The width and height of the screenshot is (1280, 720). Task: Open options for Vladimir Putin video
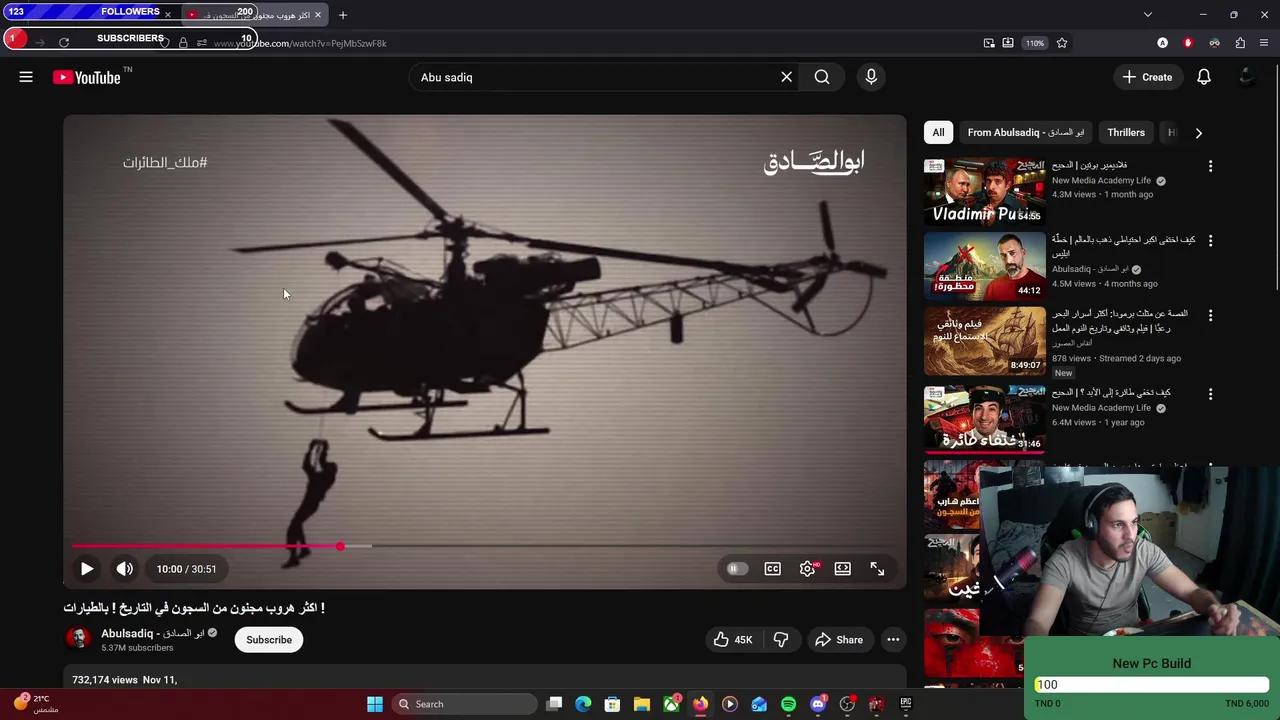click(1210, 166)
